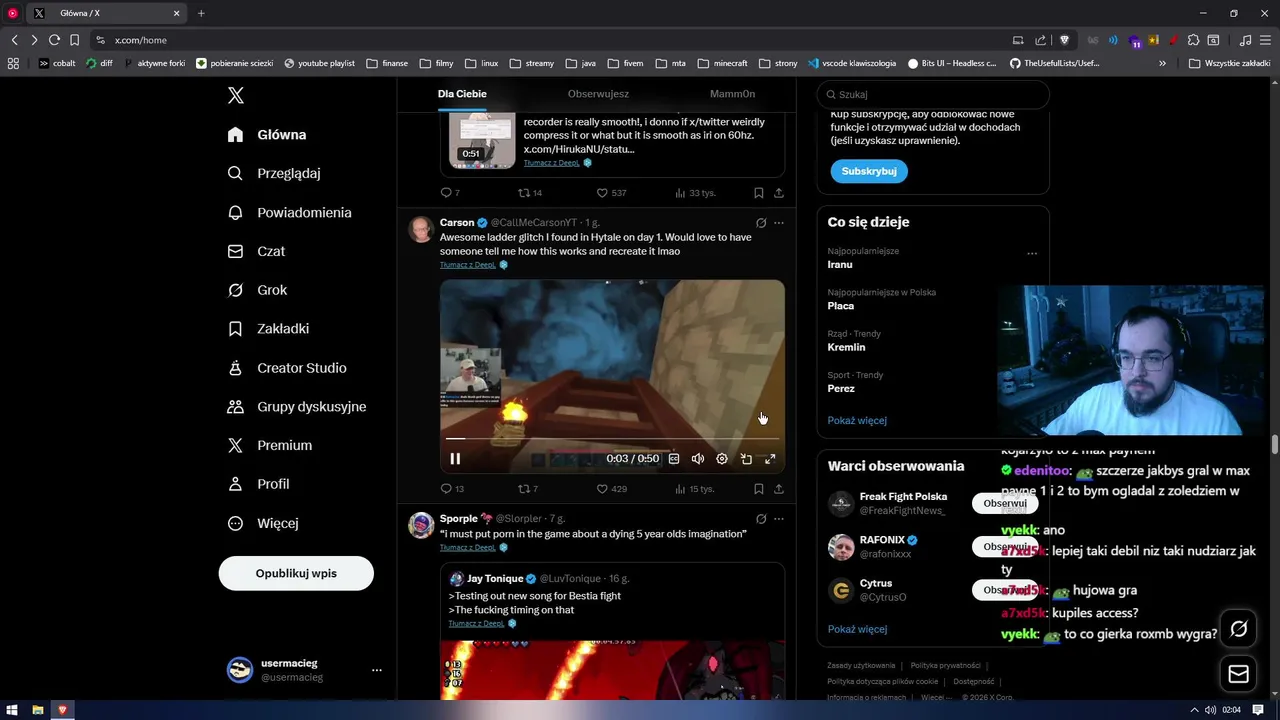1280x720 pixels.
Task: Toggle closed captions on the video
Action: coord(674,459)
